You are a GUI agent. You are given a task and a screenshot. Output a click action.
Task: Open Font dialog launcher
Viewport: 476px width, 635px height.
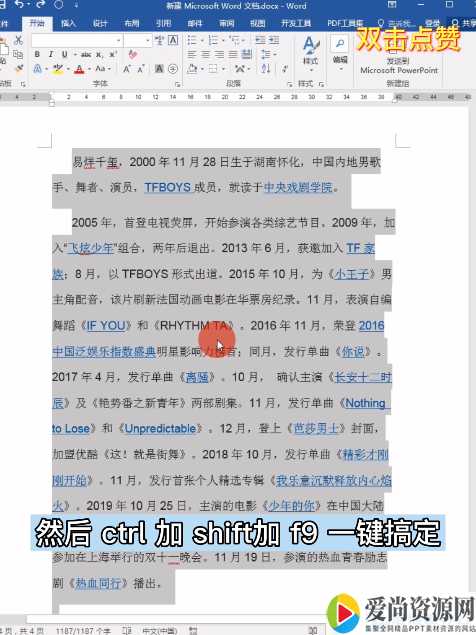[177, 84]
